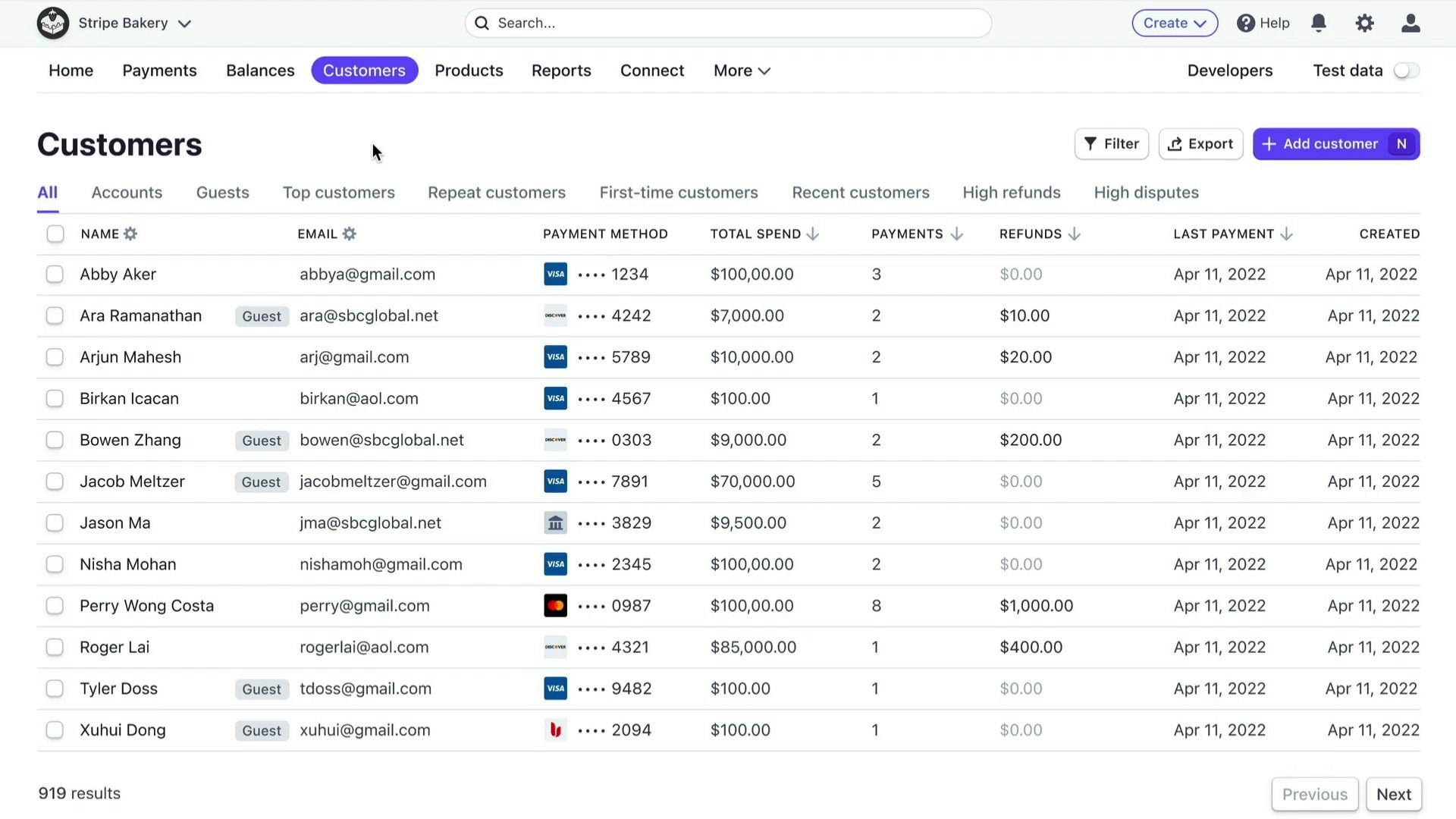1456x819 pixels.
Task: Open the Balances section
Action: [260, 71]
